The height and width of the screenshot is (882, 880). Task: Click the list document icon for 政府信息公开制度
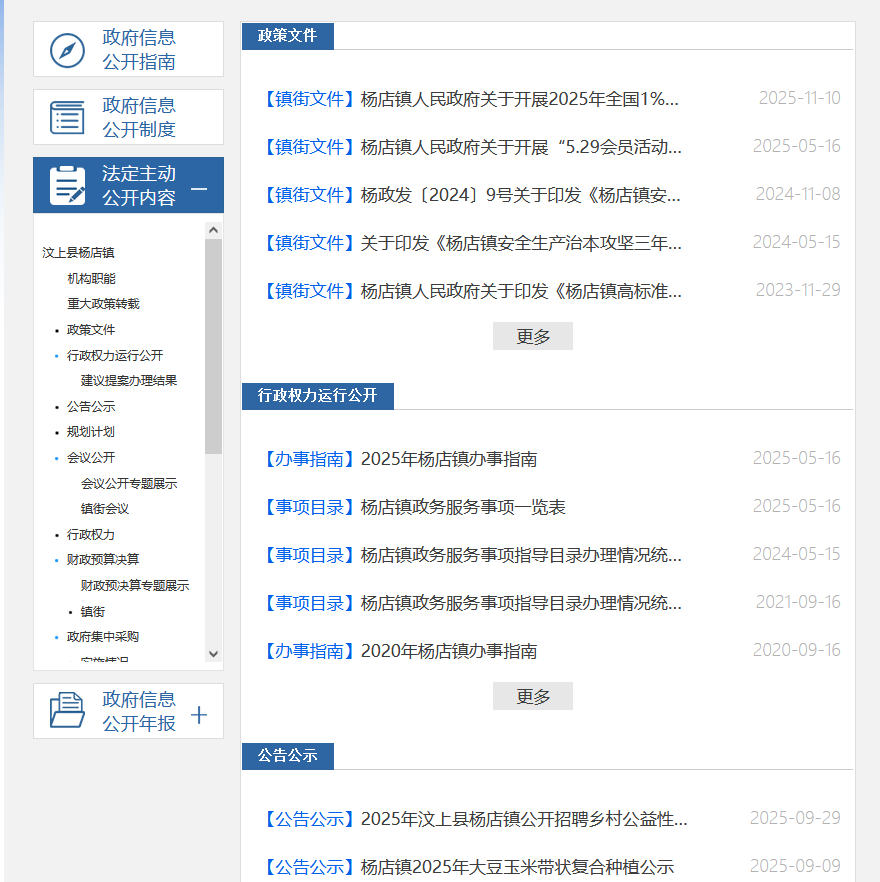tap(67, 117)
